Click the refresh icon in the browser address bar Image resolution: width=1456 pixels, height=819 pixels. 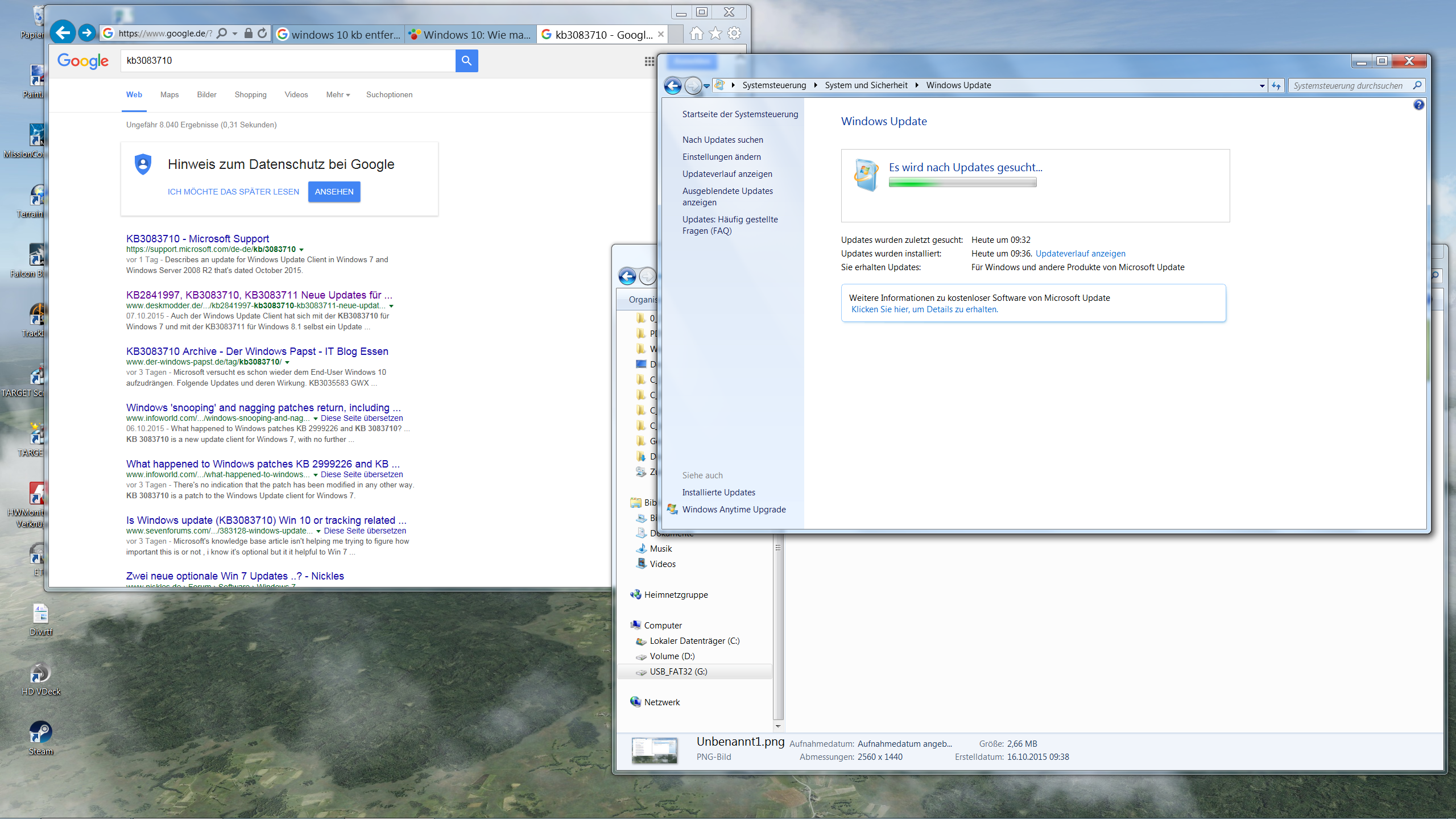pos(262,33)
